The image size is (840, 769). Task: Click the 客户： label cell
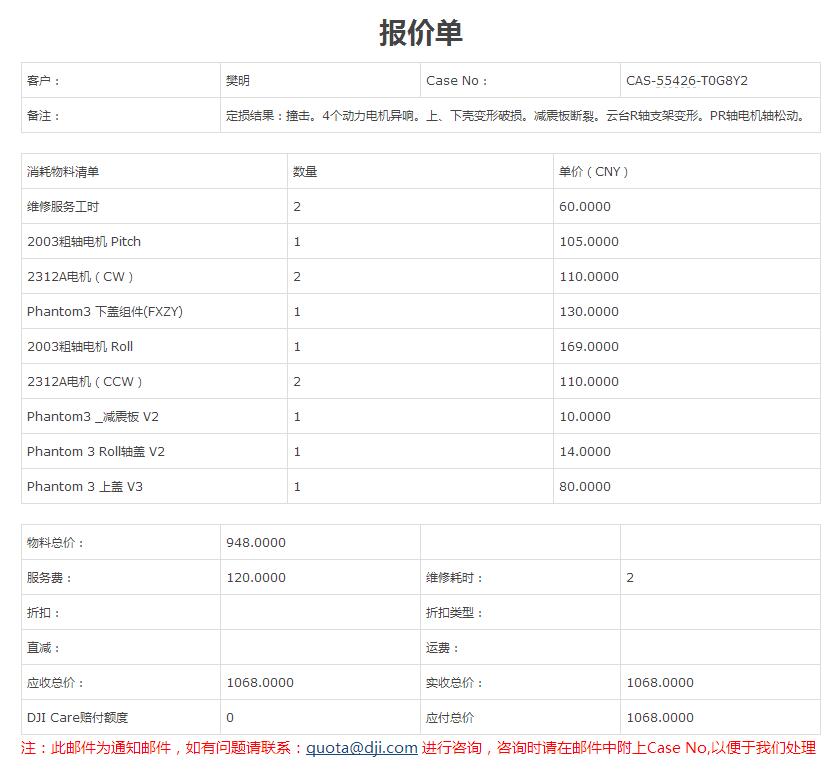[121, 80]
